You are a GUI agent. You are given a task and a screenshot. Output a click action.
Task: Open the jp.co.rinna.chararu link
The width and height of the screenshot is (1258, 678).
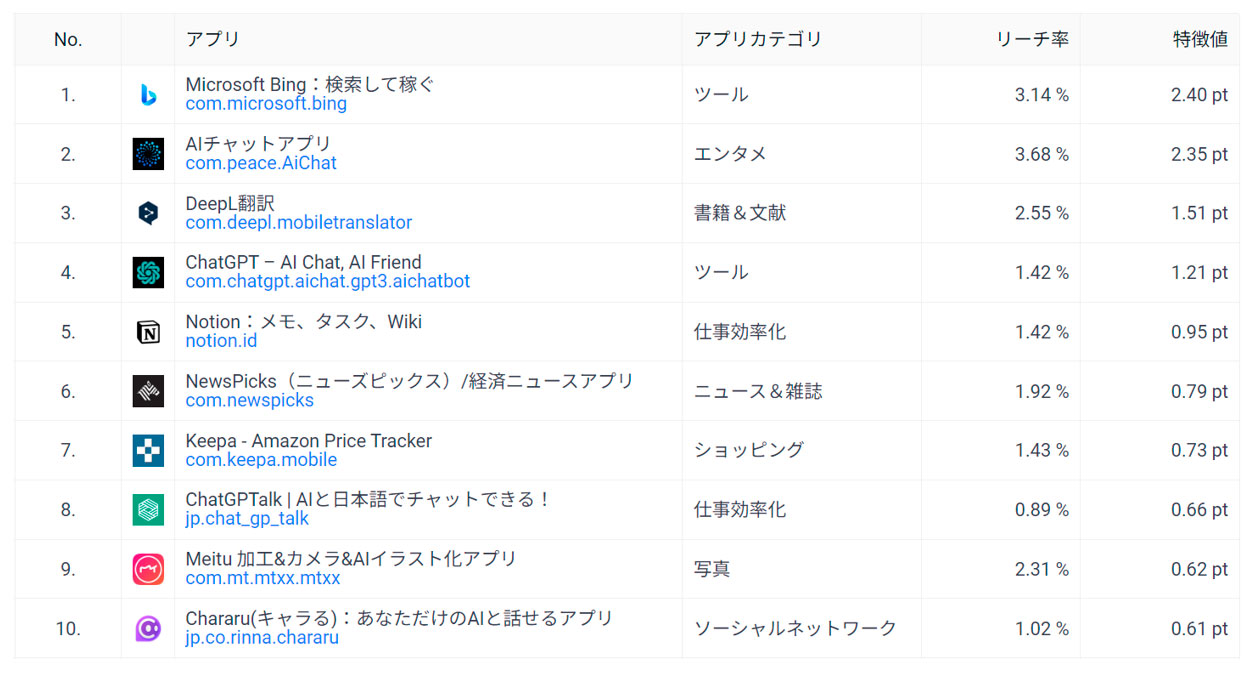(x=262, y=638)
